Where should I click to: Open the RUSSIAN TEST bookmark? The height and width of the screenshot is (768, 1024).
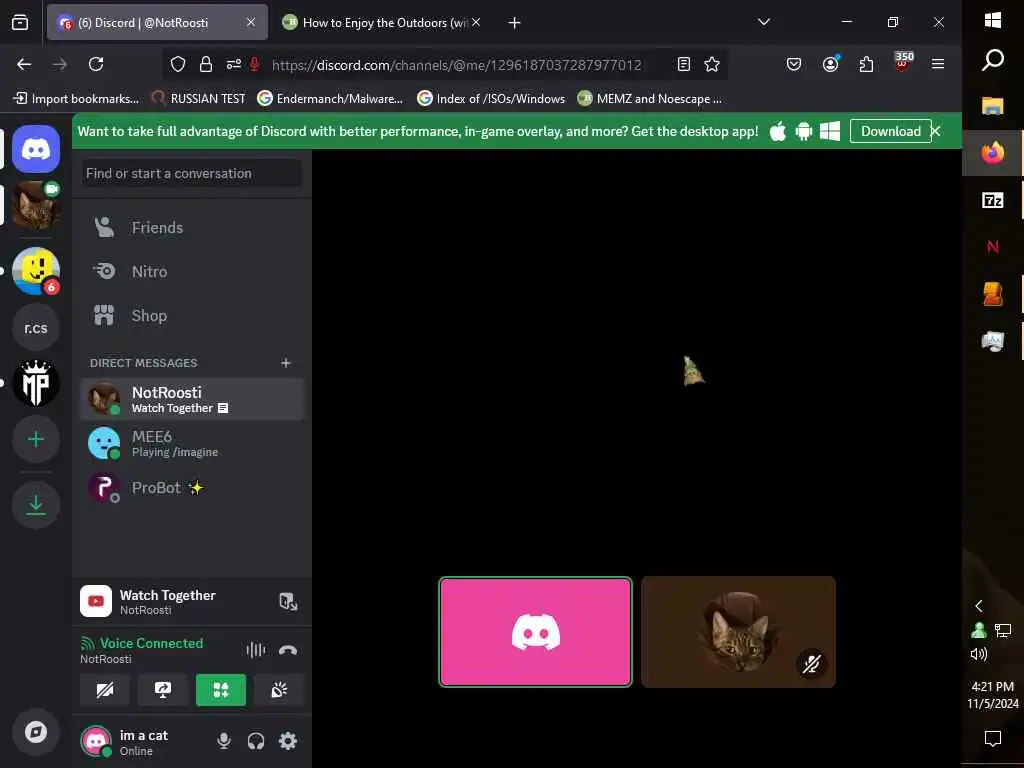pyautogui.click(x=199, y=99)
